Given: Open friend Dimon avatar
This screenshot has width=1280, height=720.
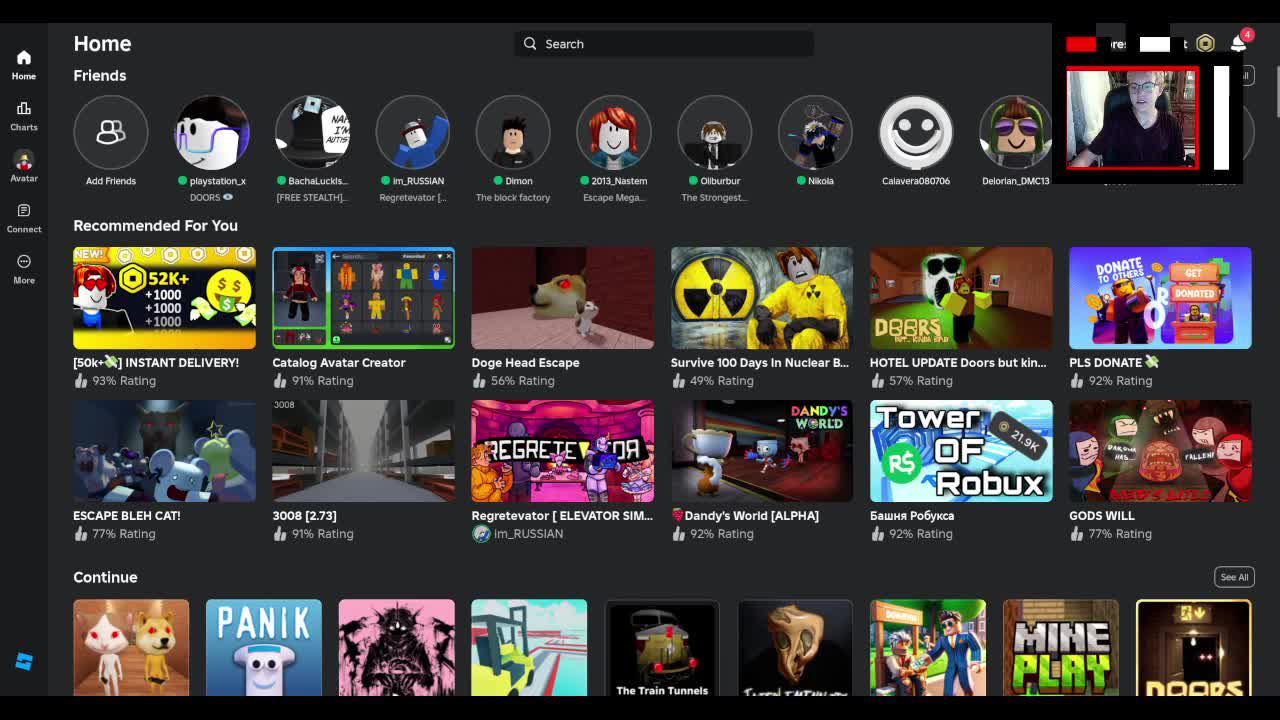Looking at the screenshot, I should (513, 132).
